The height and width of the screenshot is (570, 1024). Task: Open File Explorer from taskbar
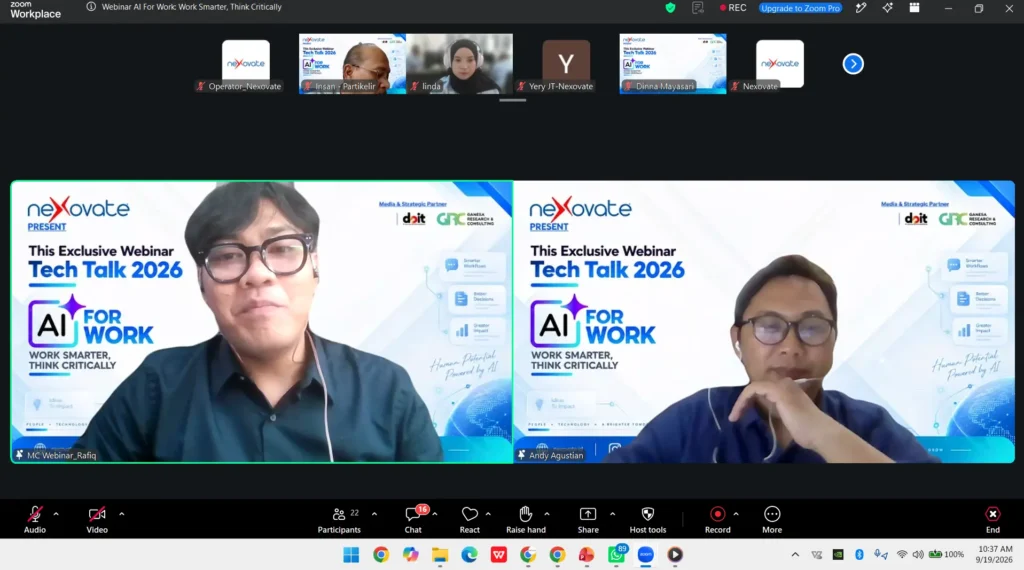440,555
